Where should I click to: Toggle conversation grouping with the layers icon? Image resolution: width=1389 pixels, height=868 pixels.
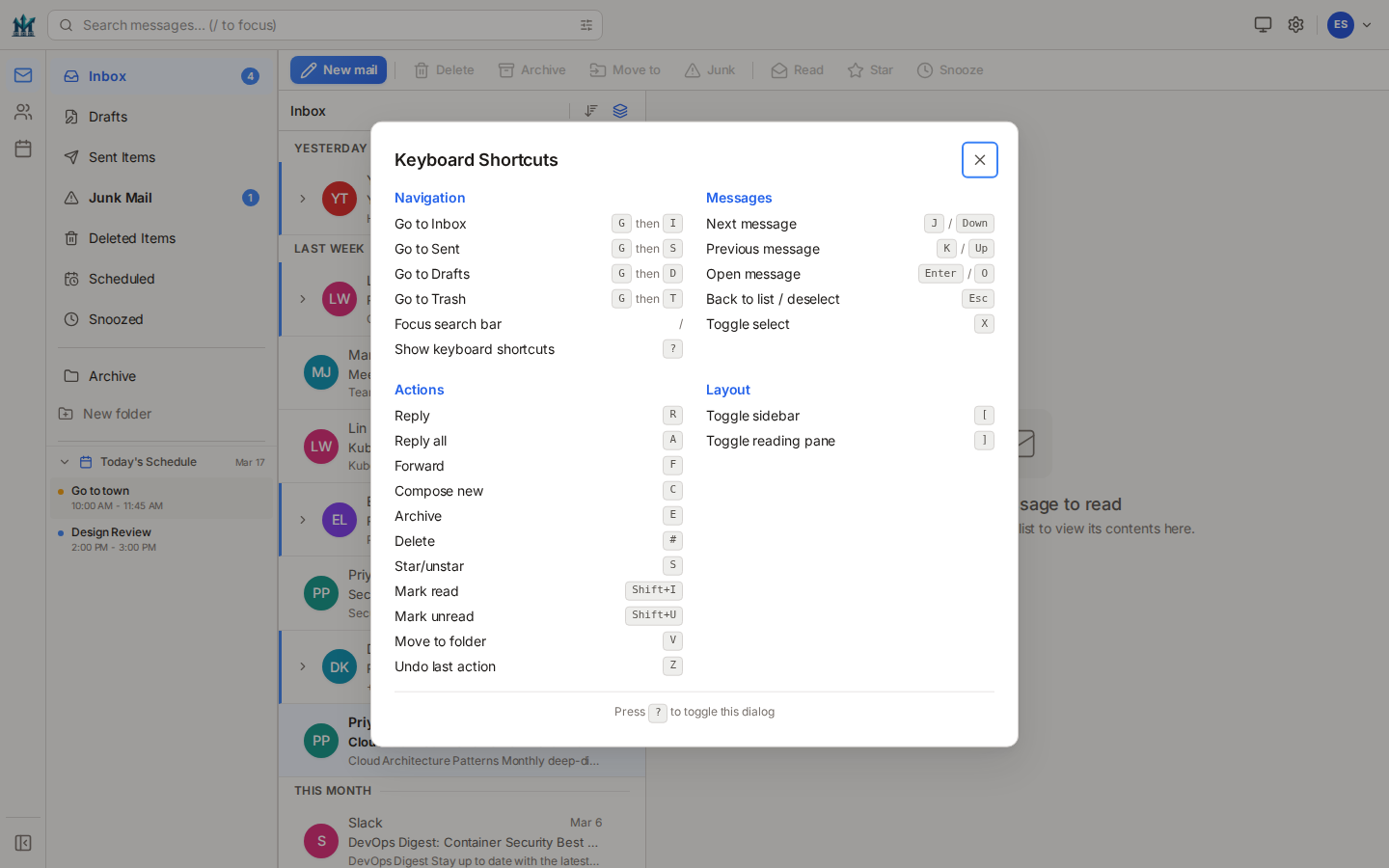[619, 110]
